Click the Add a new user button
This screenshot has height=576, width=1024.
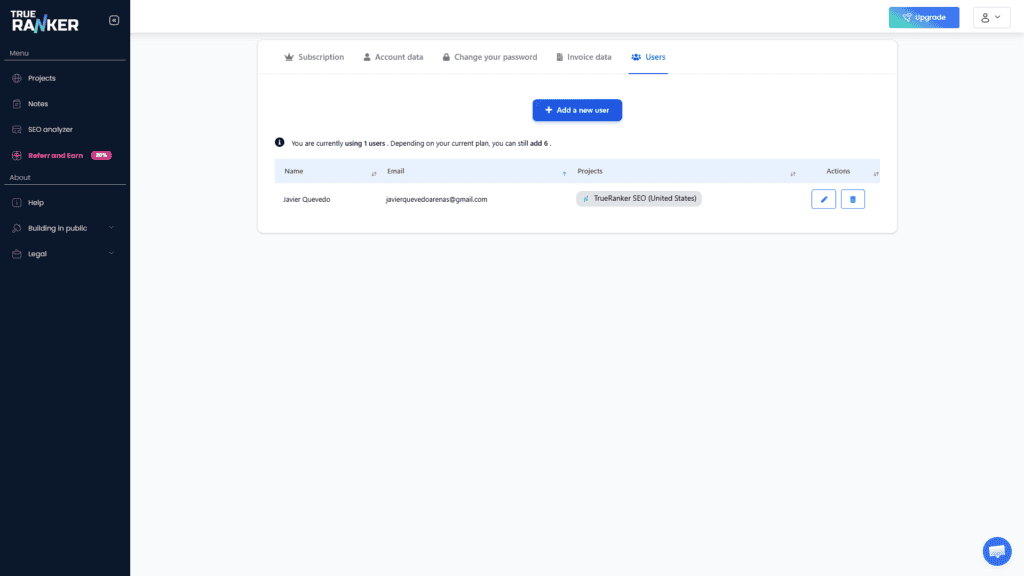coord(577,110)
